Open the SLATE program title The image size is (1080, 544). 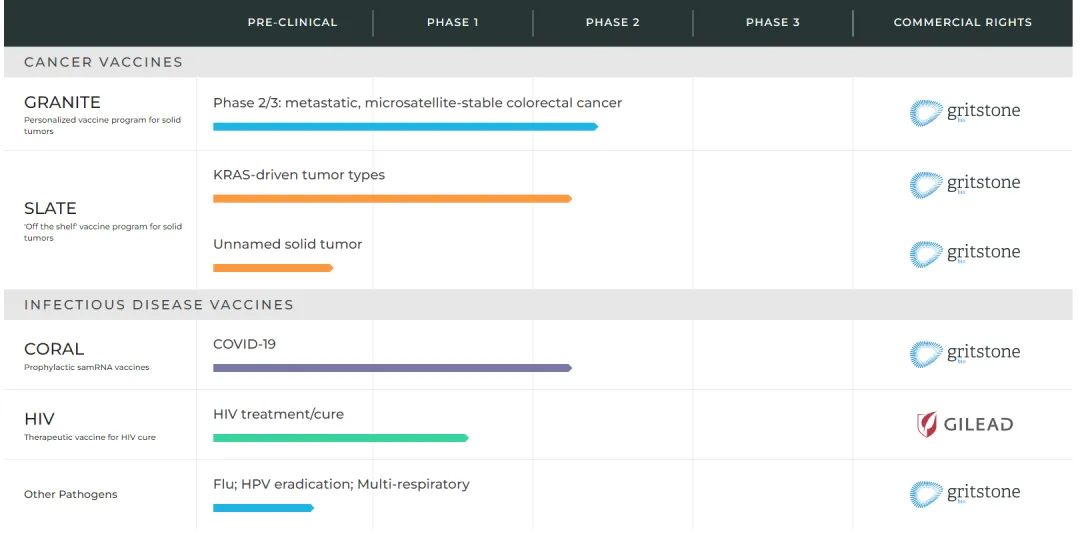click(50, 208)
